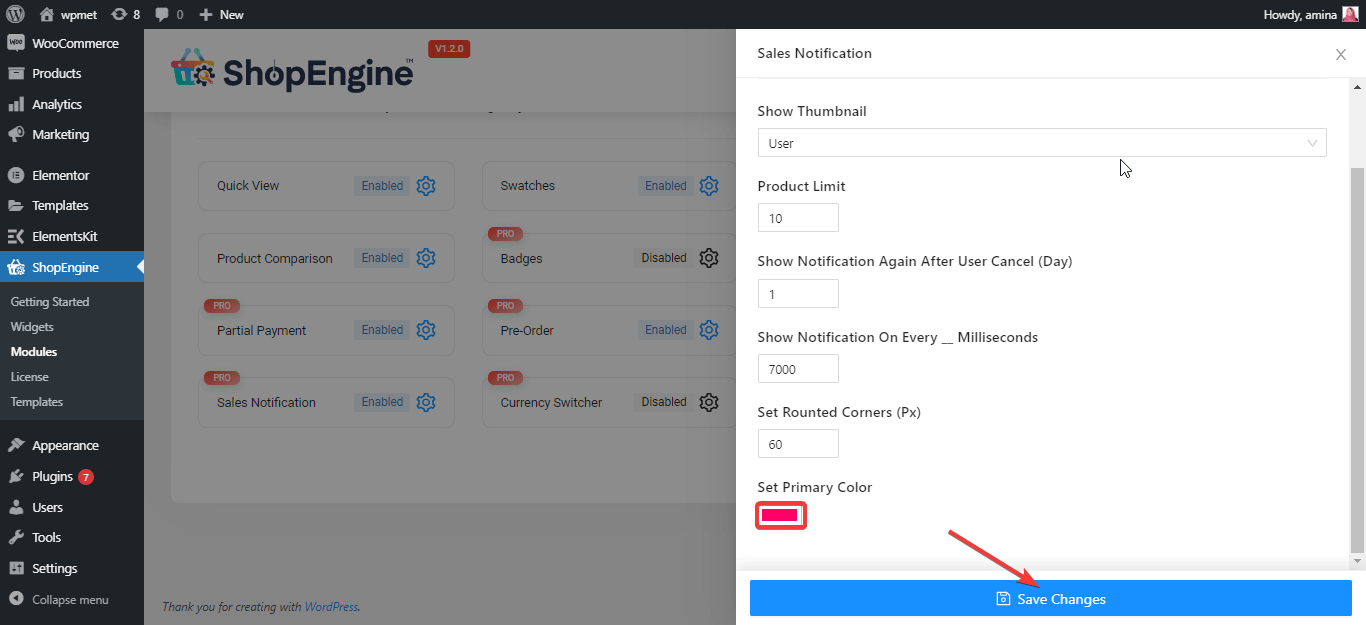Click Currency Switcher Disabled badge
1366x625 pixels.
664,402
